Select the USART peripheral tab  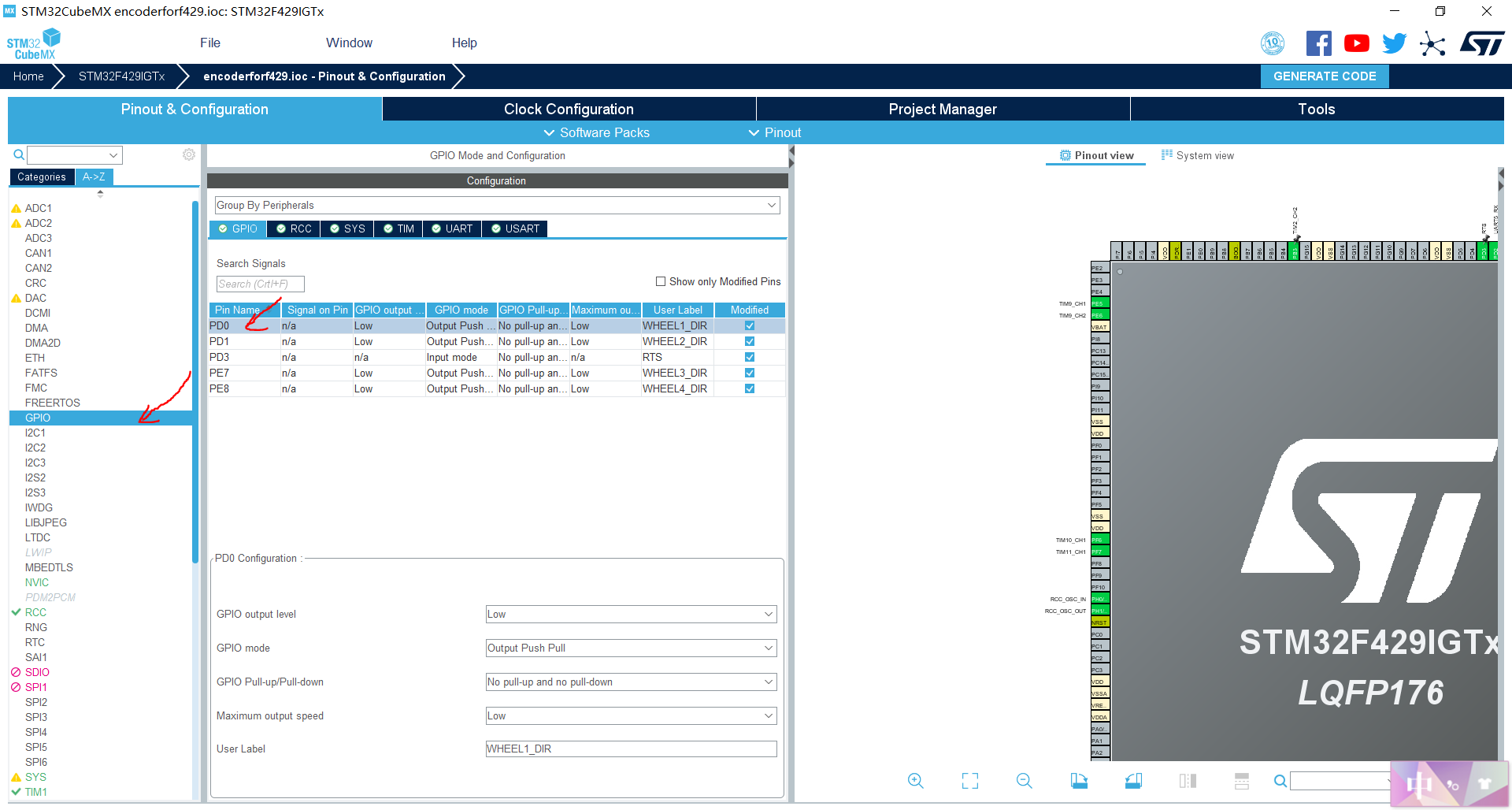(515, 229)
